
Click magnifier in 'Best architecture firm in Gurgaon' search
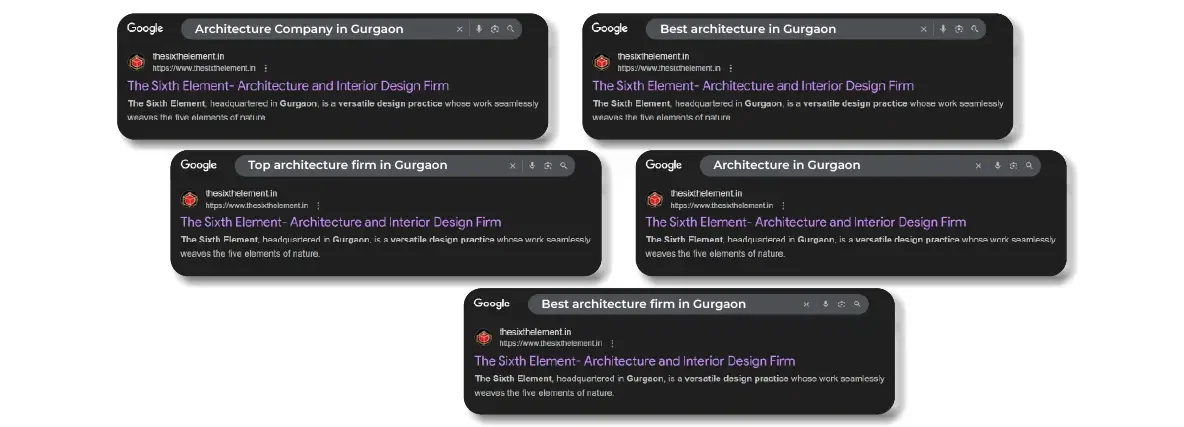click(857, 305)
